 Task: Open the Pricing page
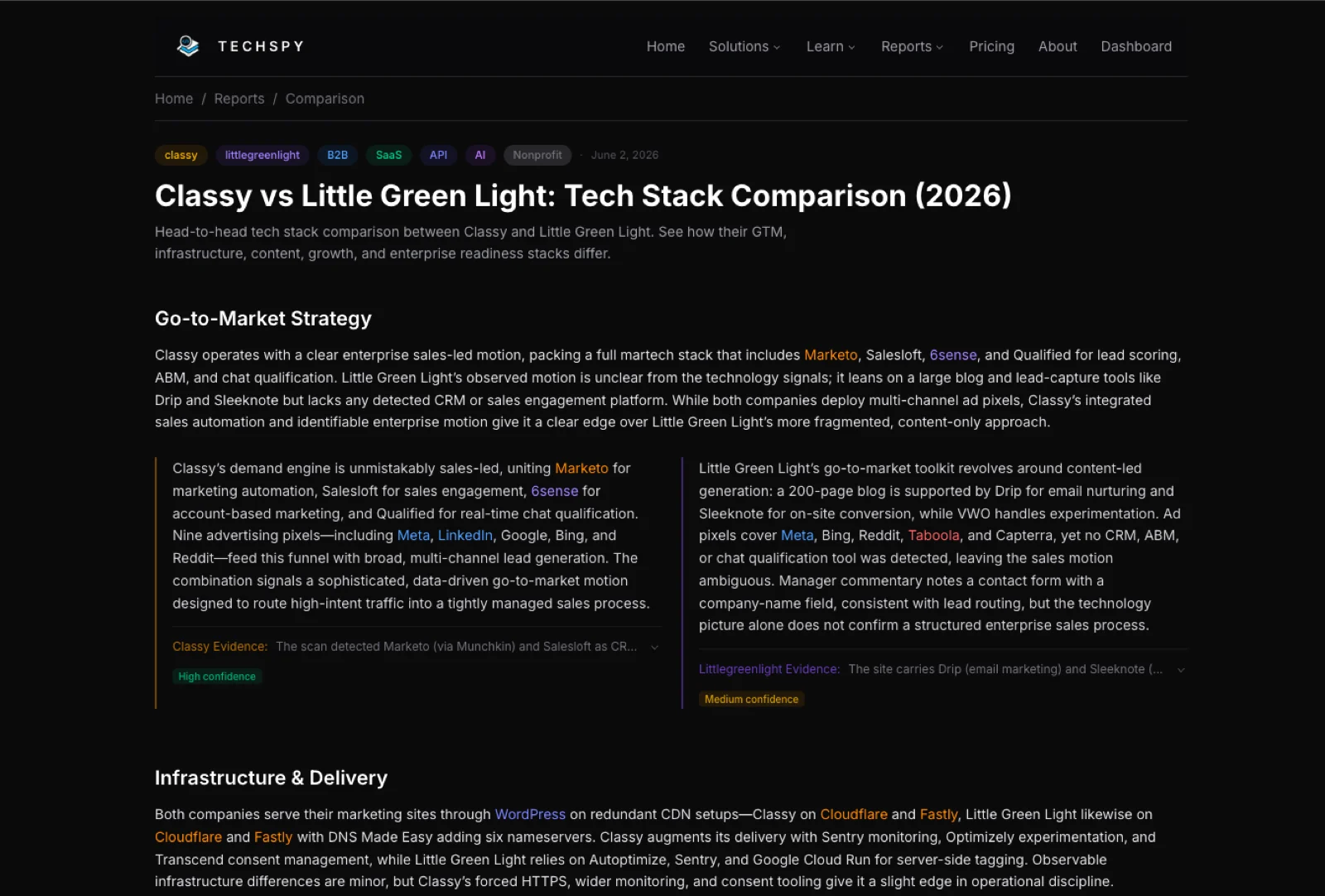coord(991,46)
